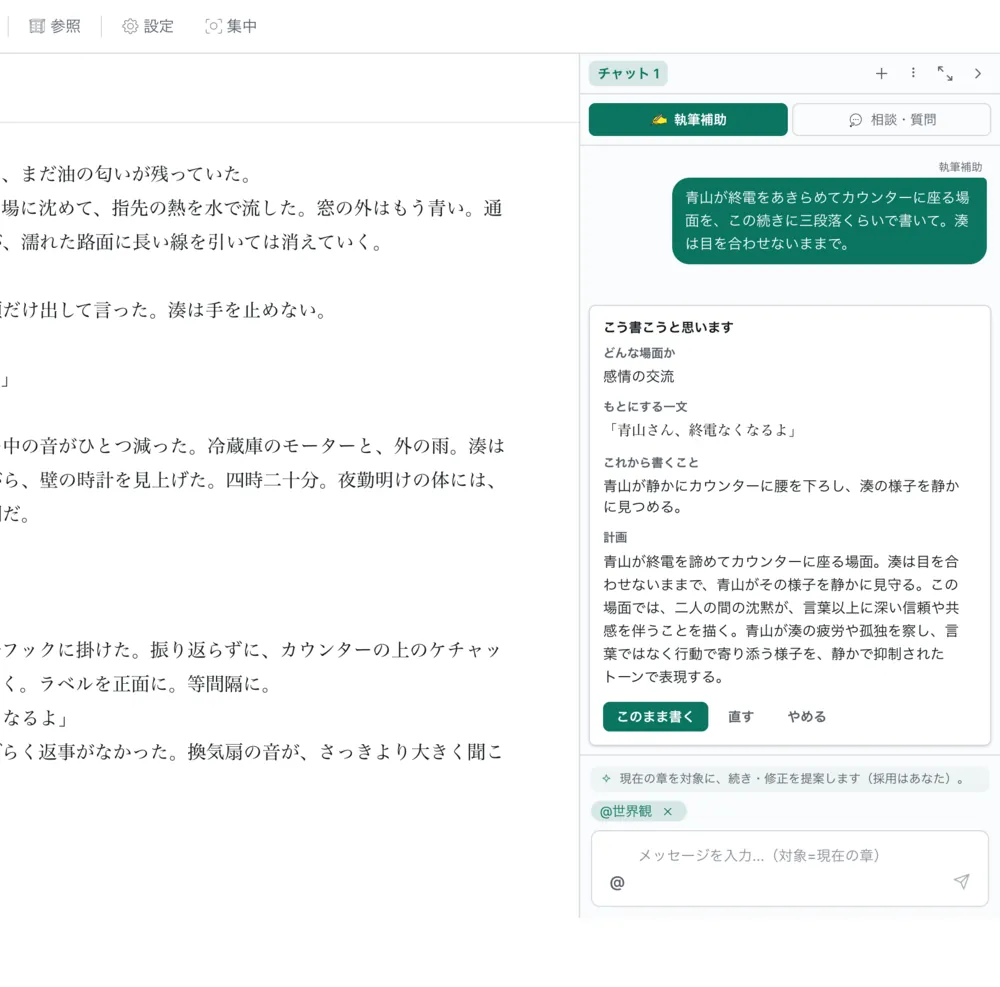This screenshot has height=987, width=1000.
Task: Collapse chat panel with right chevron
Action: pyautogui.click(x=977, y=73)
